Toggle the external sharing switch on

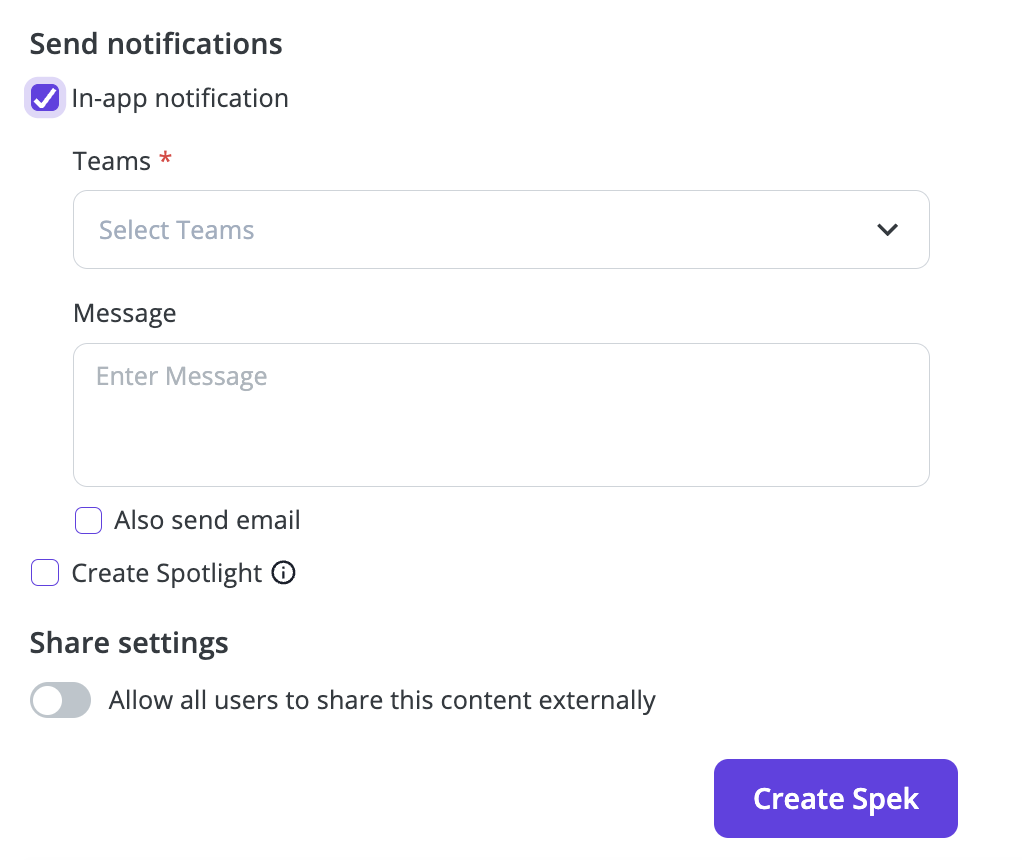pyautogui.click(x=61, y=700)
